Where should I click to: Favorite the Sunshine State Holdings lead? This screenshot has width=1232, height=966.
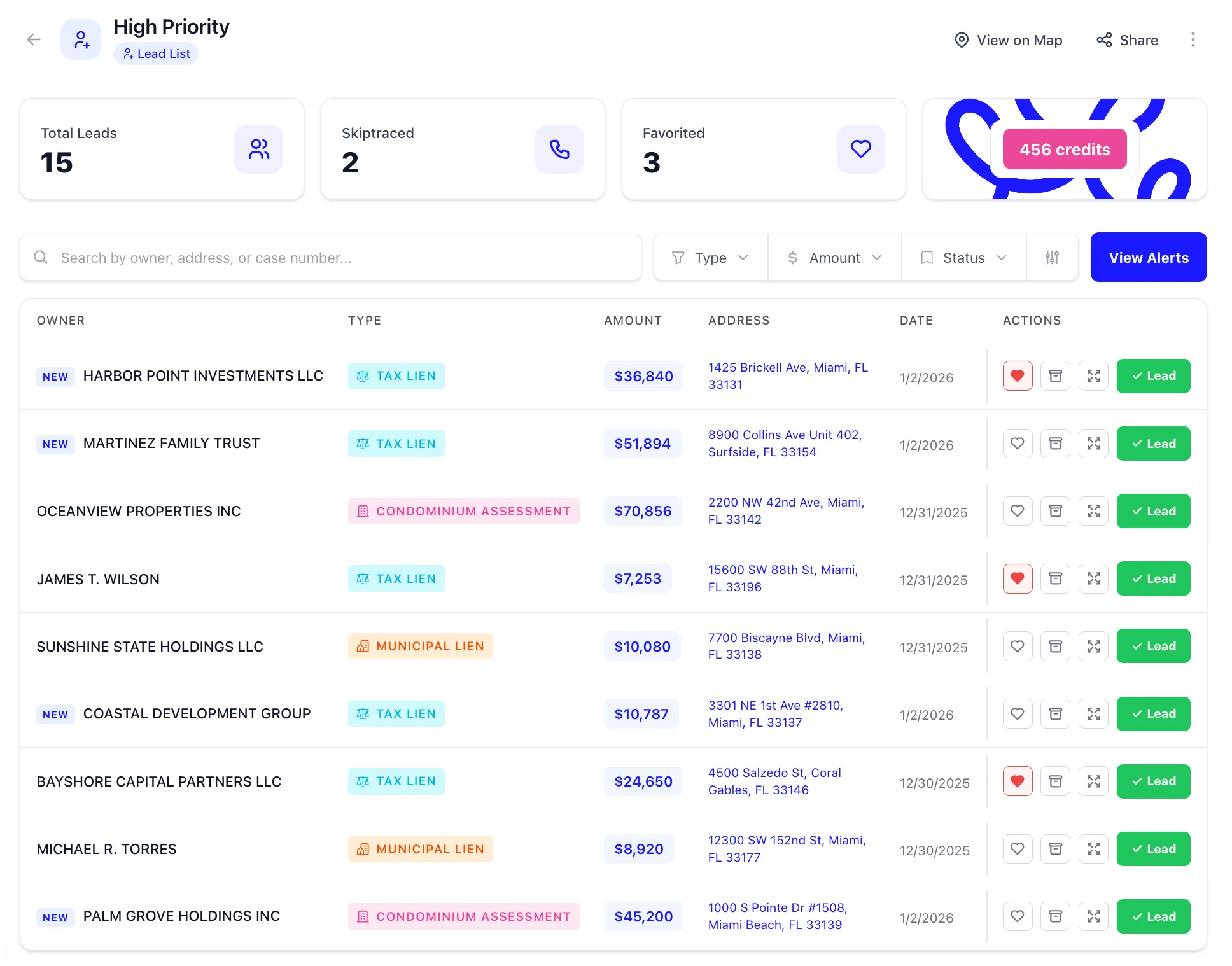(1017, 647)
